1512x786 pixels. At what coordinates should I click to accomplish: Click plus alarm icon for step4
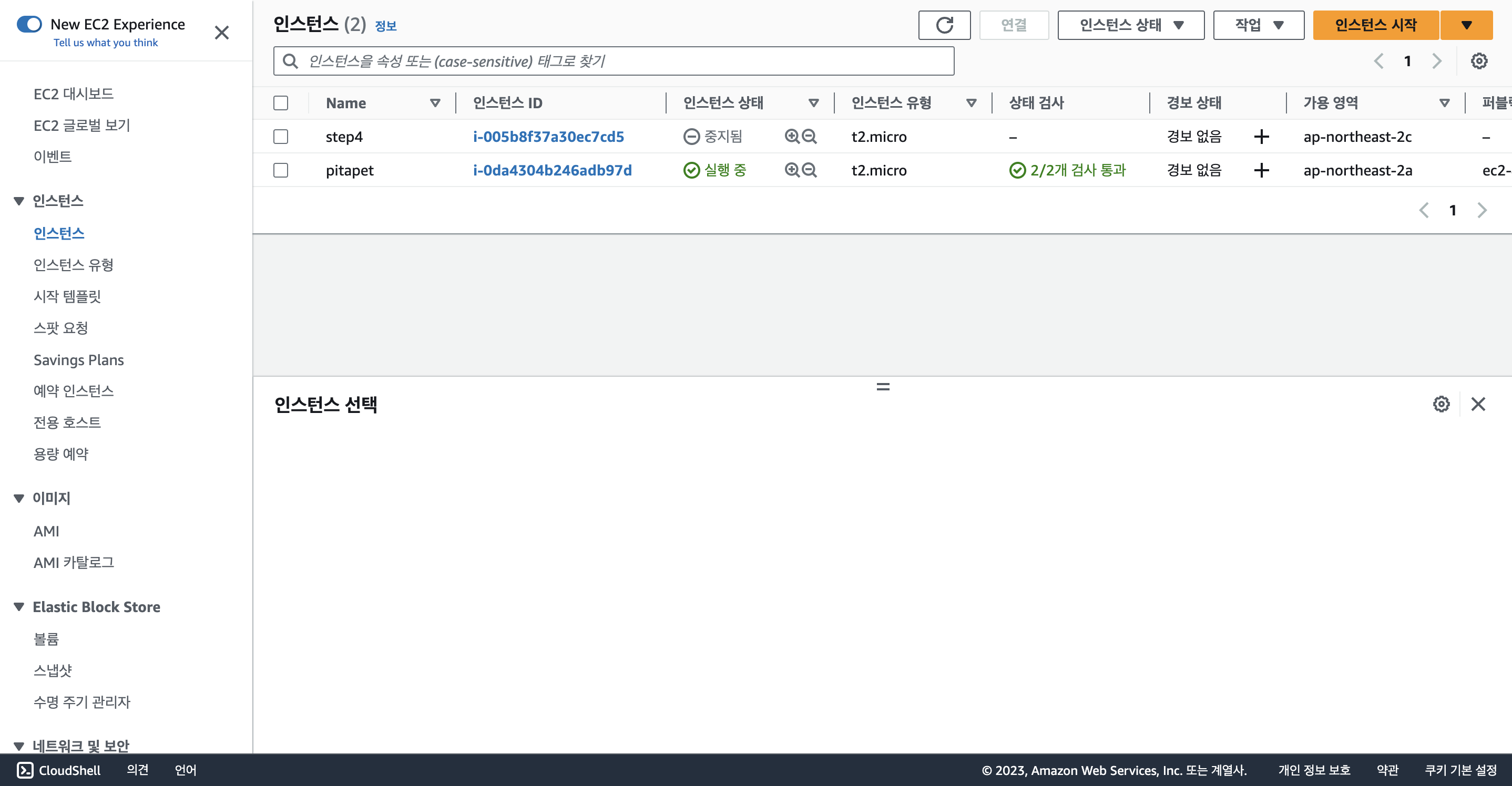1261,137
